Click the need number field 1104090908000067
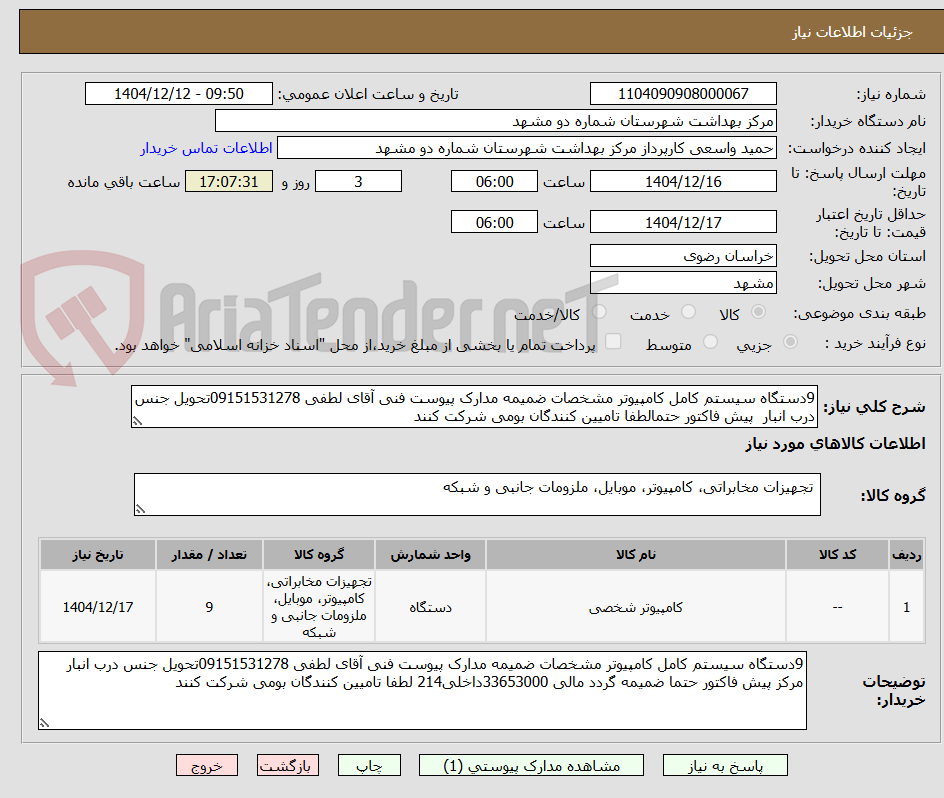 [x=683, y=94]
